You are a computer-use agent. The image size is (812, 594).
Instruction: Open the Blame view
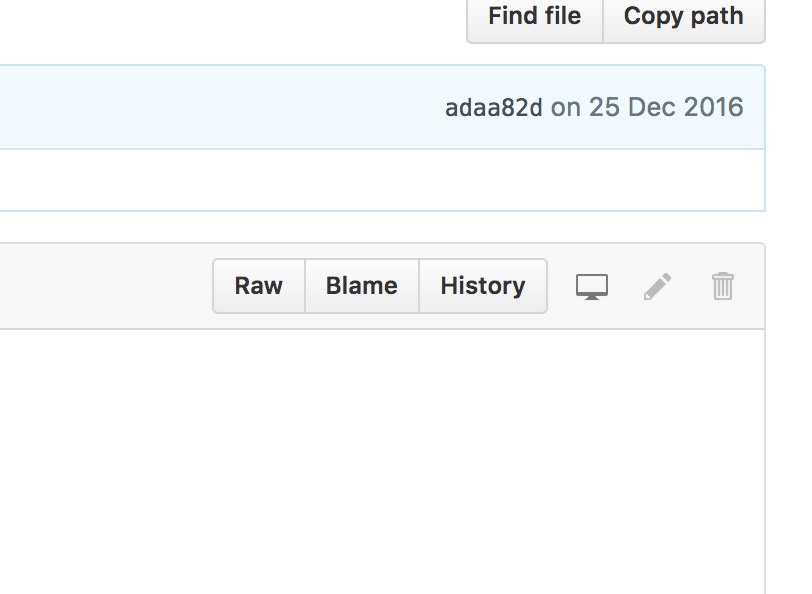pyautogui.click(x=362, y=286)
